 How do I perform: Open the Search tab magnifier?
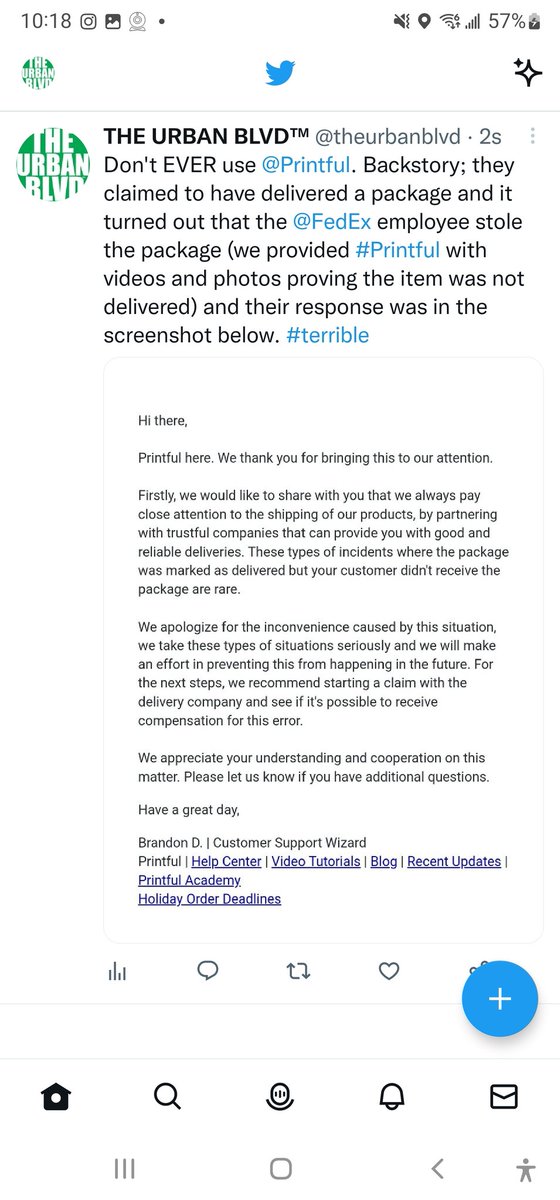click(x=168, y=1097)
